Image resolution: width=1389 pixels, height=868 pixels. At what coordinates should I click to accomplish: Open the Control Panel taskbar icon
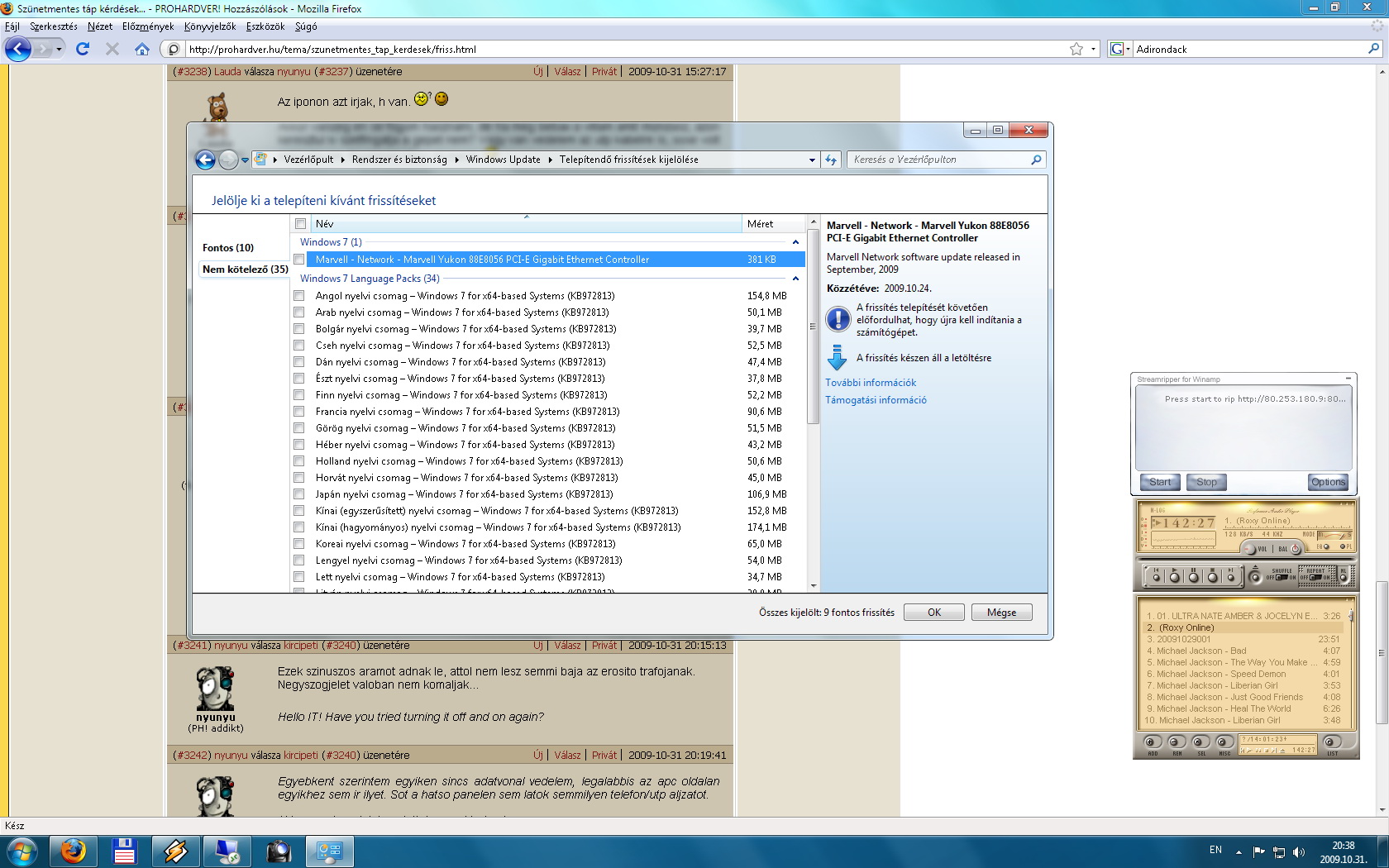(x=329, y=851)
